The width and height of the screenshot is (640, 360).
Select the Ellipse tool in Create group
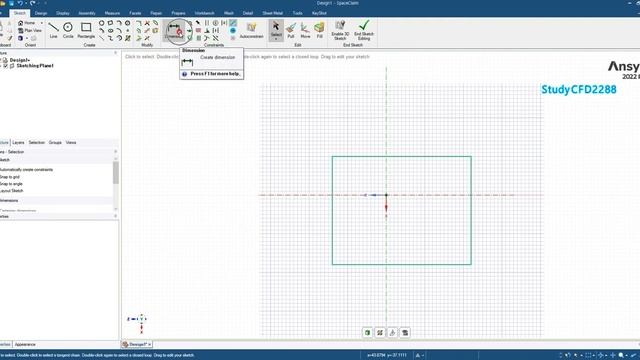[x=110, y=31]
